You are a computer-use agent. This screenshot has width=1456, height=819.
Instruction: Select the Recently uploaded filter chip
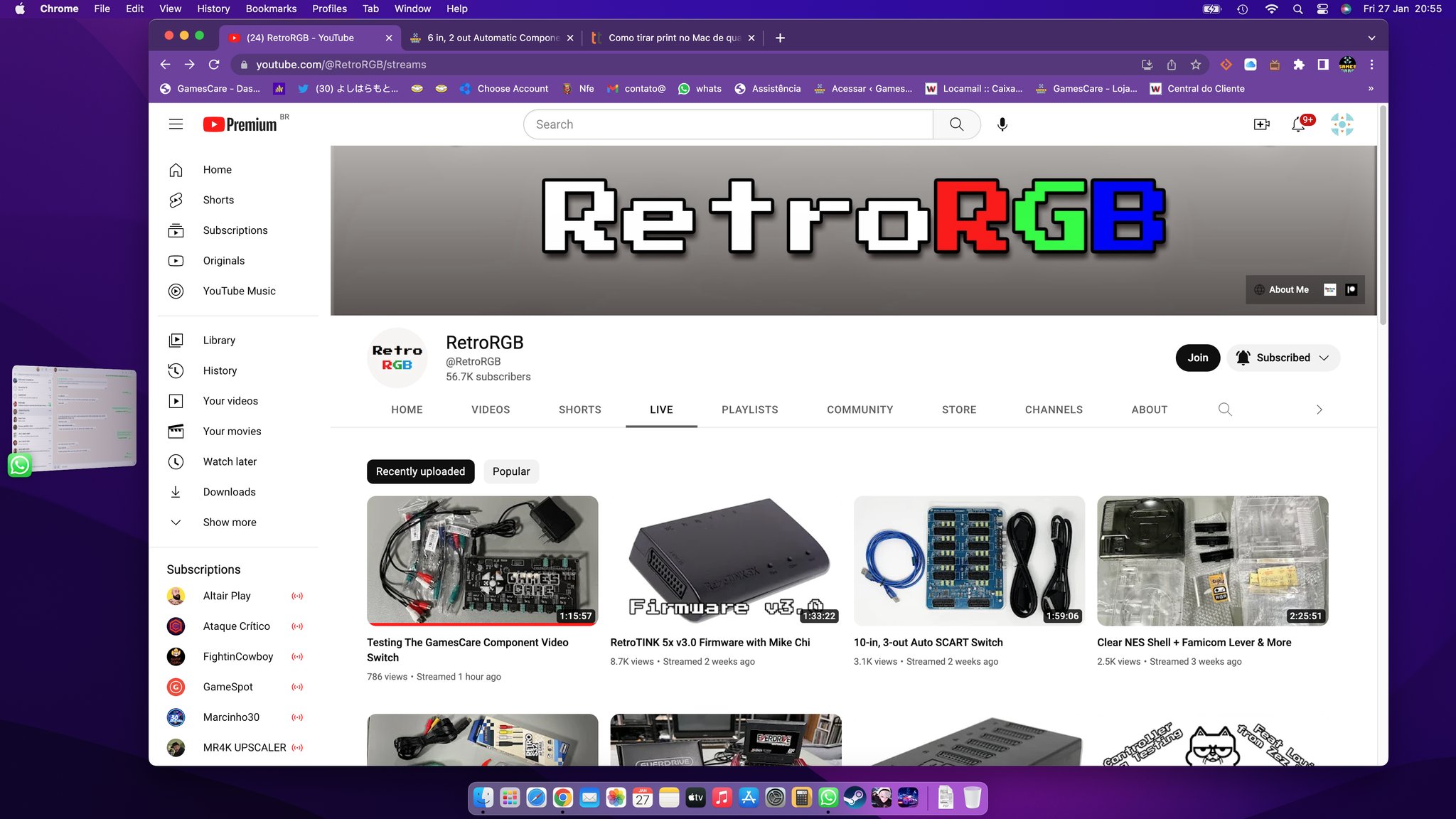[420, 471]
